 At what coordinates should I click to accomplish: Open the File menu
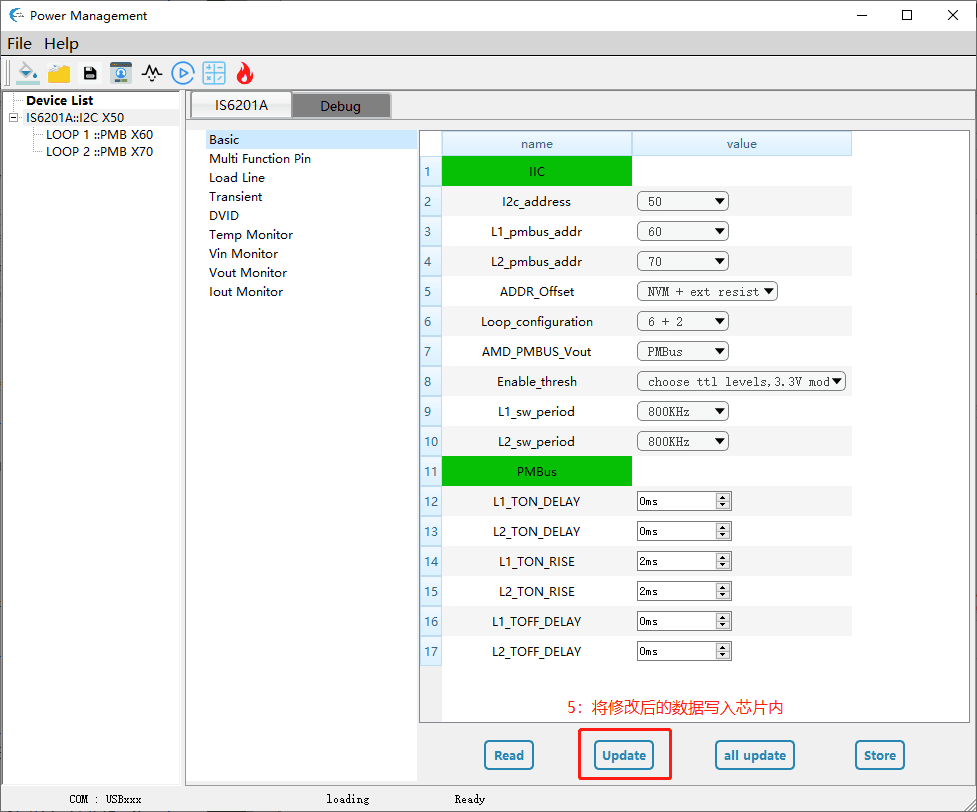[19, 44]
